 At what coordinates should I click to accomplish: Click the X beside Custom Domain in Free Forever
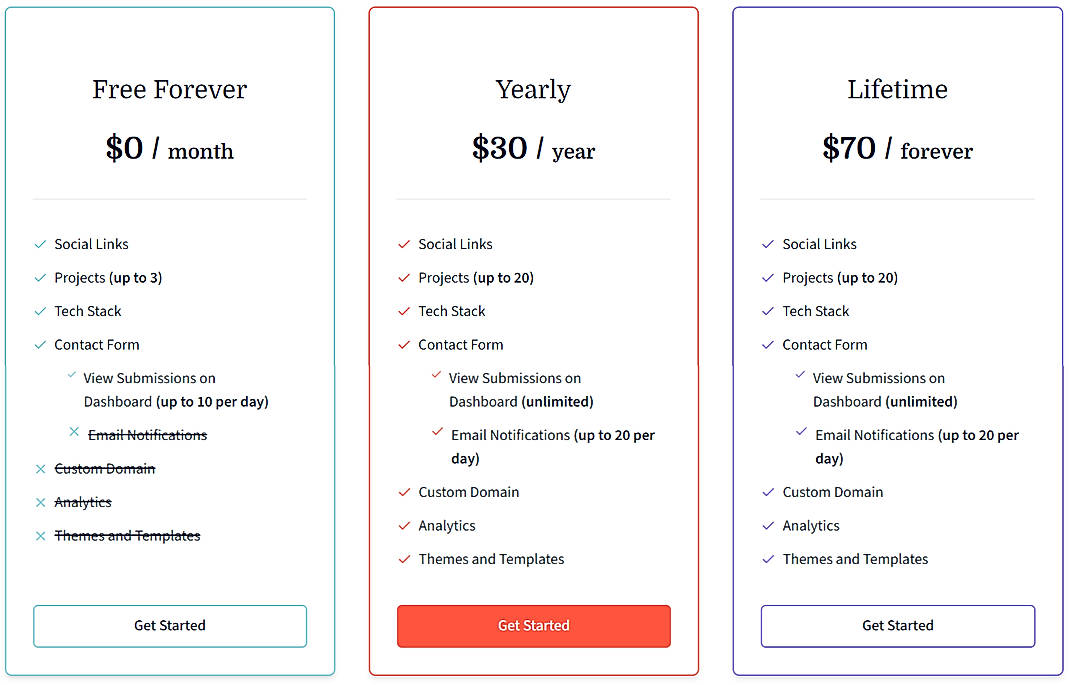(39, 468)
